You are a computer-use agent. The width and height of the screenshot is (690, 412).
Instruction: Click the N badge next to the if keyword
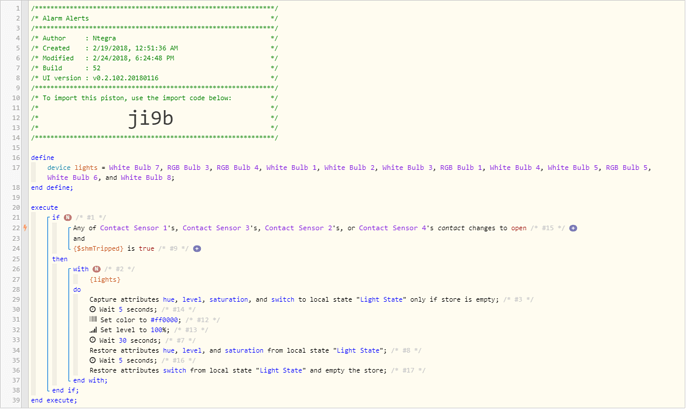[x=67, y=218]
